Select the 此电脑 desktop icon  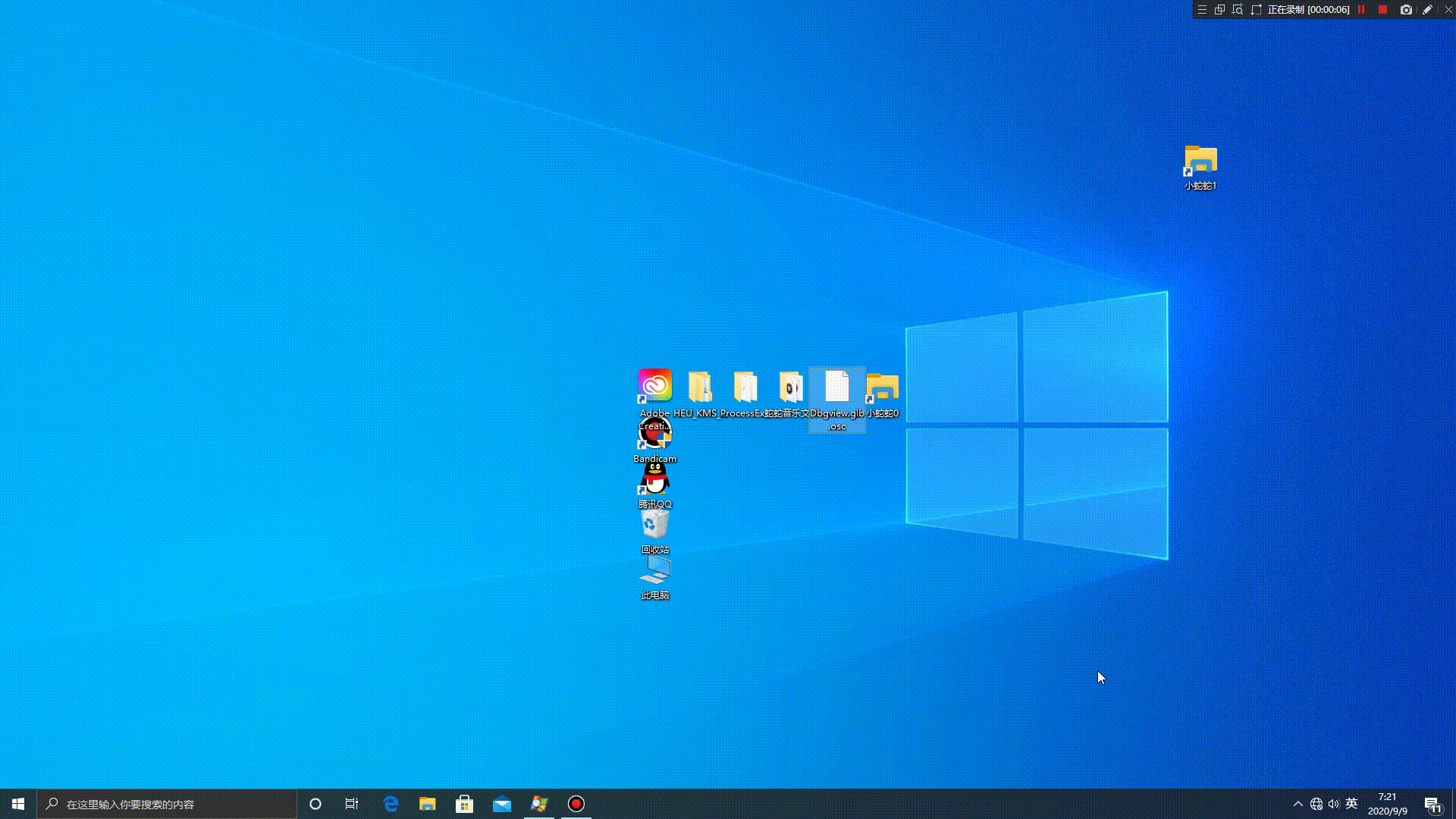[654, 570]
